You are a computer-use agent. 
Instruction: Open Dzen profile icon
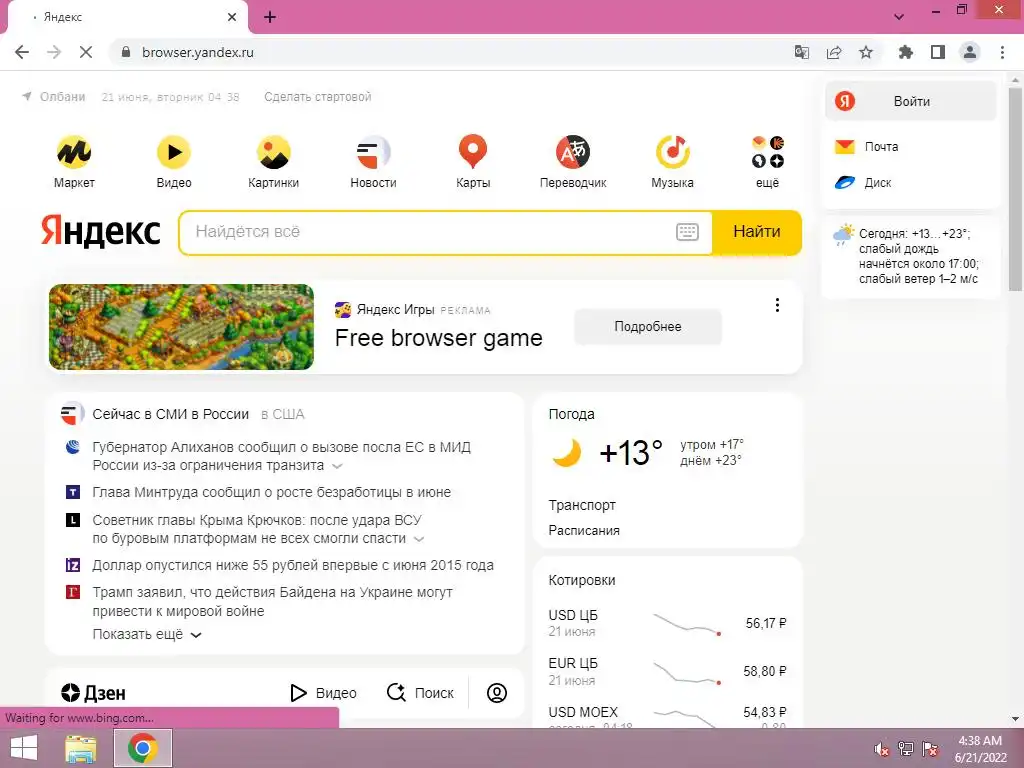[x=496, y=693]
